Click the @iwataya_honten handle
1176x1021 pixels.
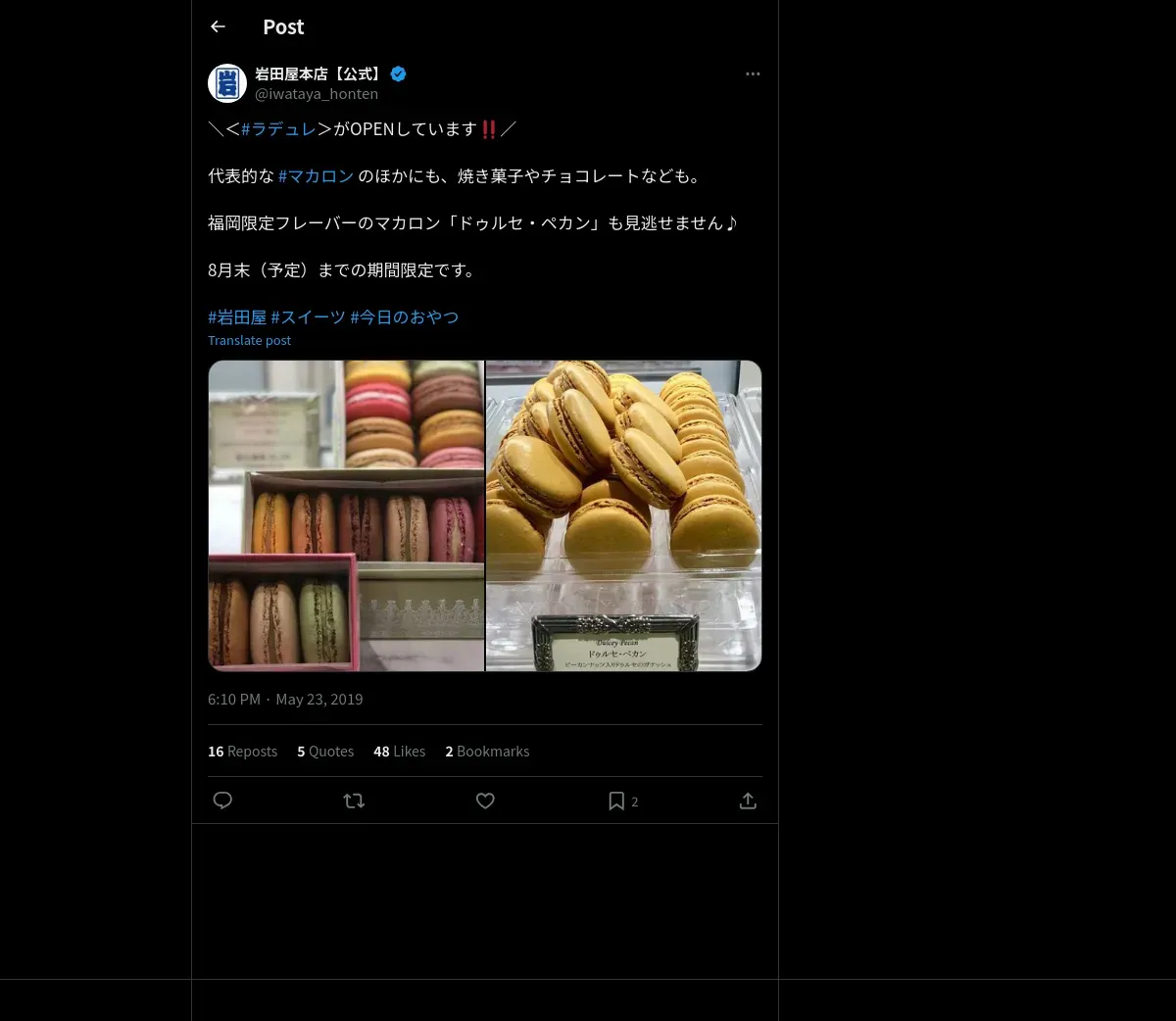click(317, 94)
